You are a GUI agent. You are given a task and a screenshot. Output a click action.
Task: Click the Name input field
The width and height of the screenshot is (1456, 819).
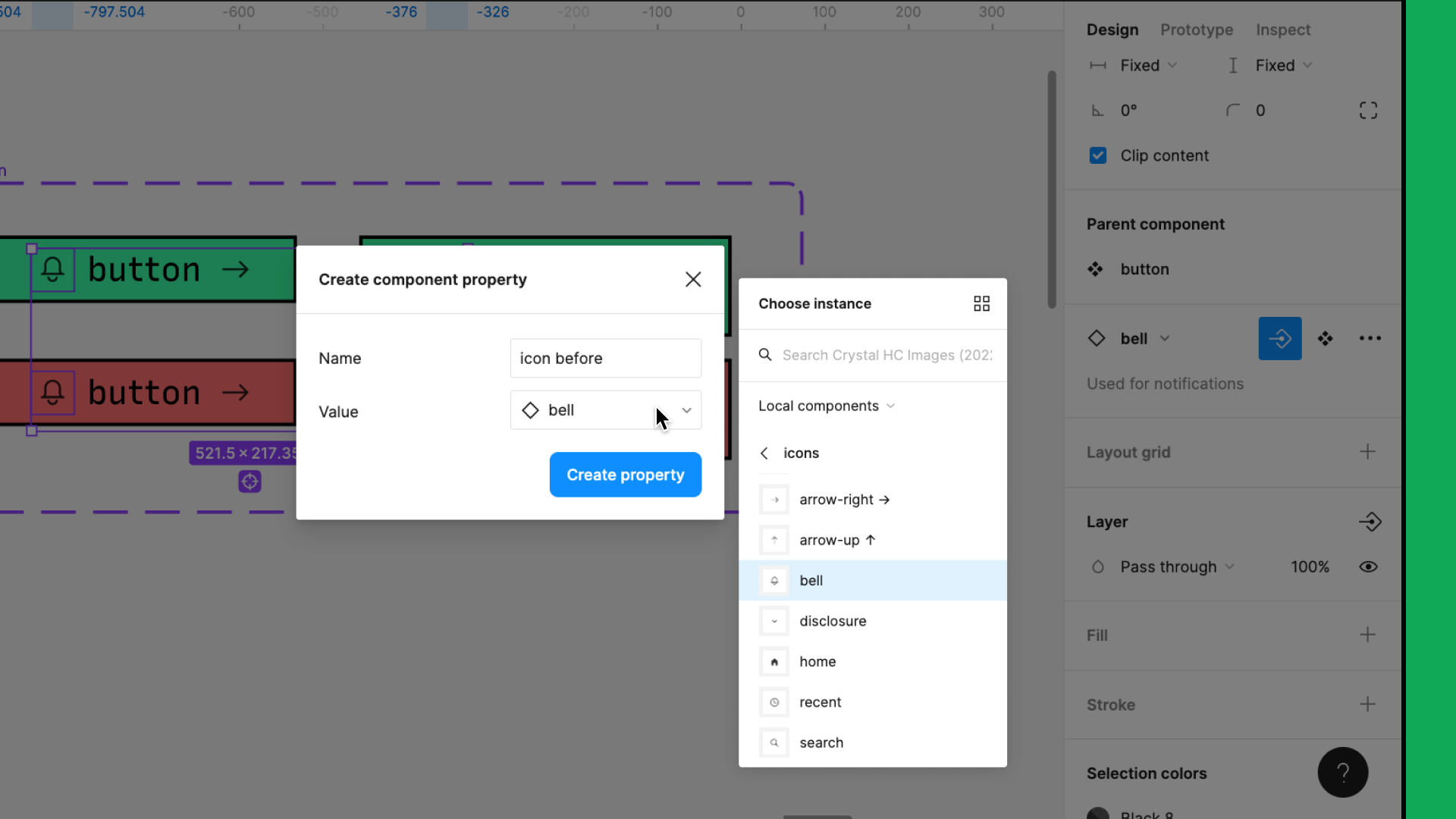pos(606,358)
